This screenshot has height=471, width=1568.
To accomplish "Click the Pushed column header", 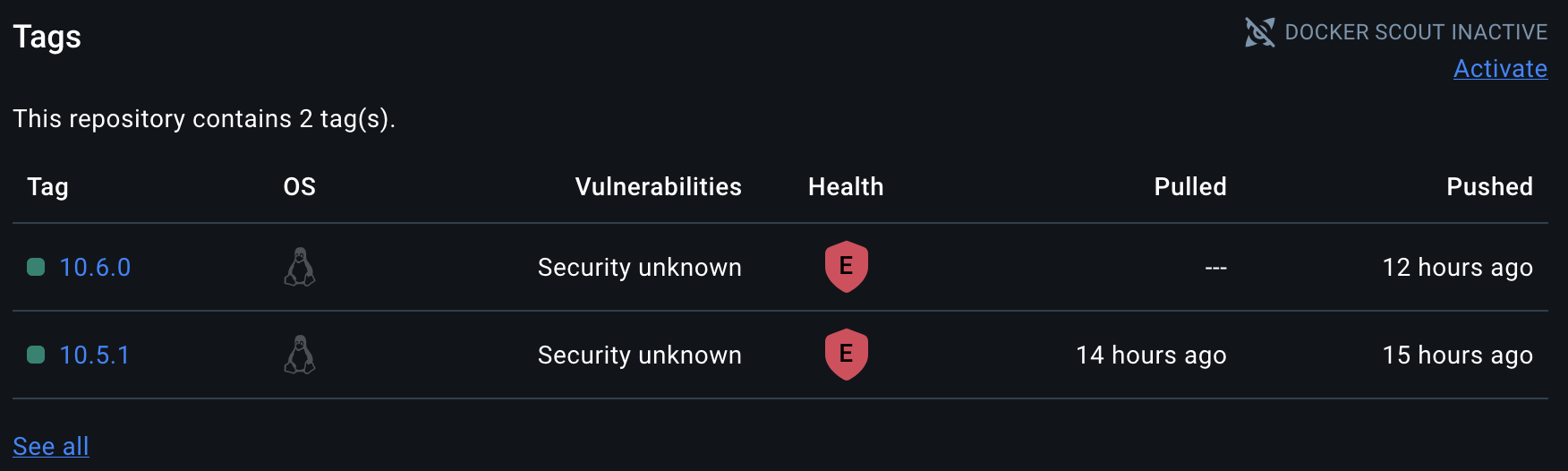I will pos(1489,186).
